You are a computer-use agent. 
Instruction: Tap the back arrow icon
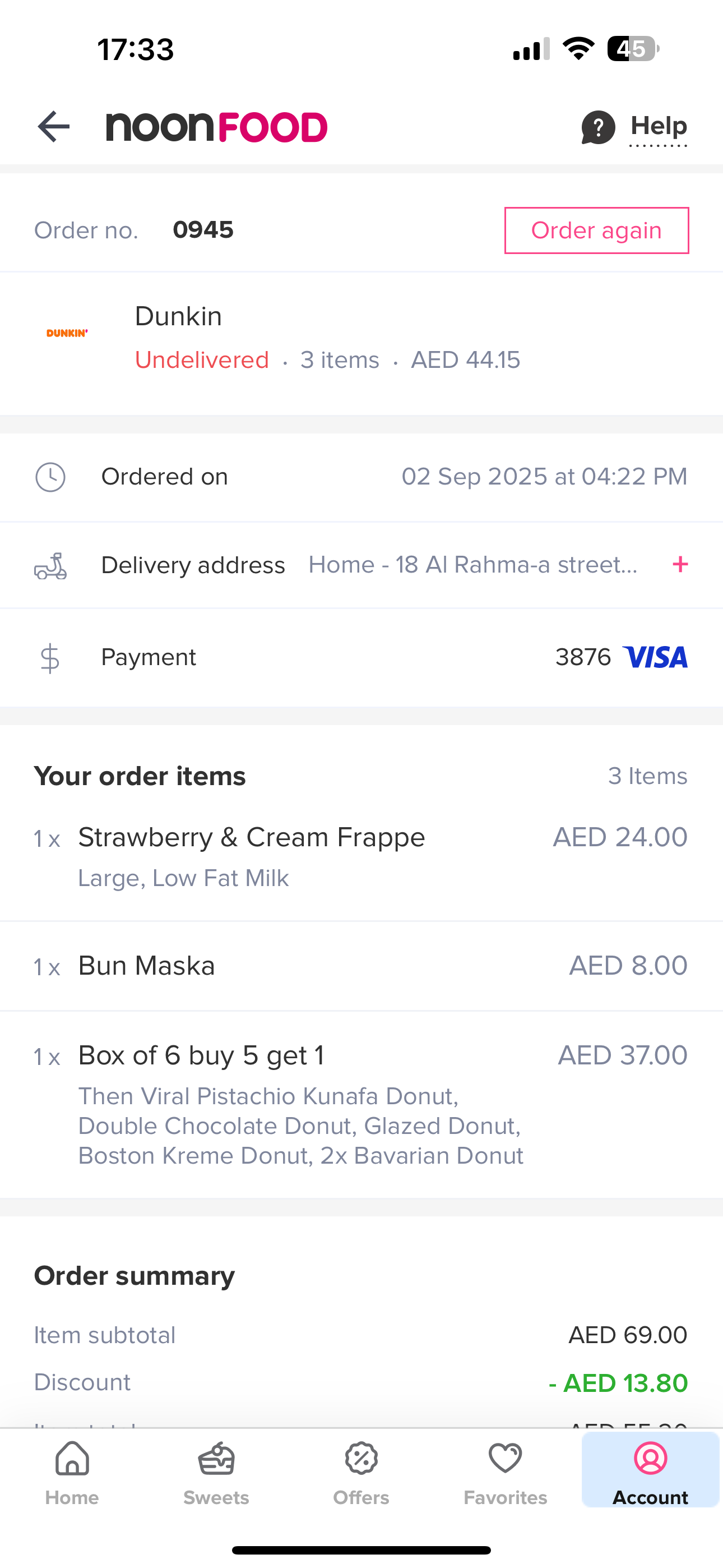pos(54,127)
